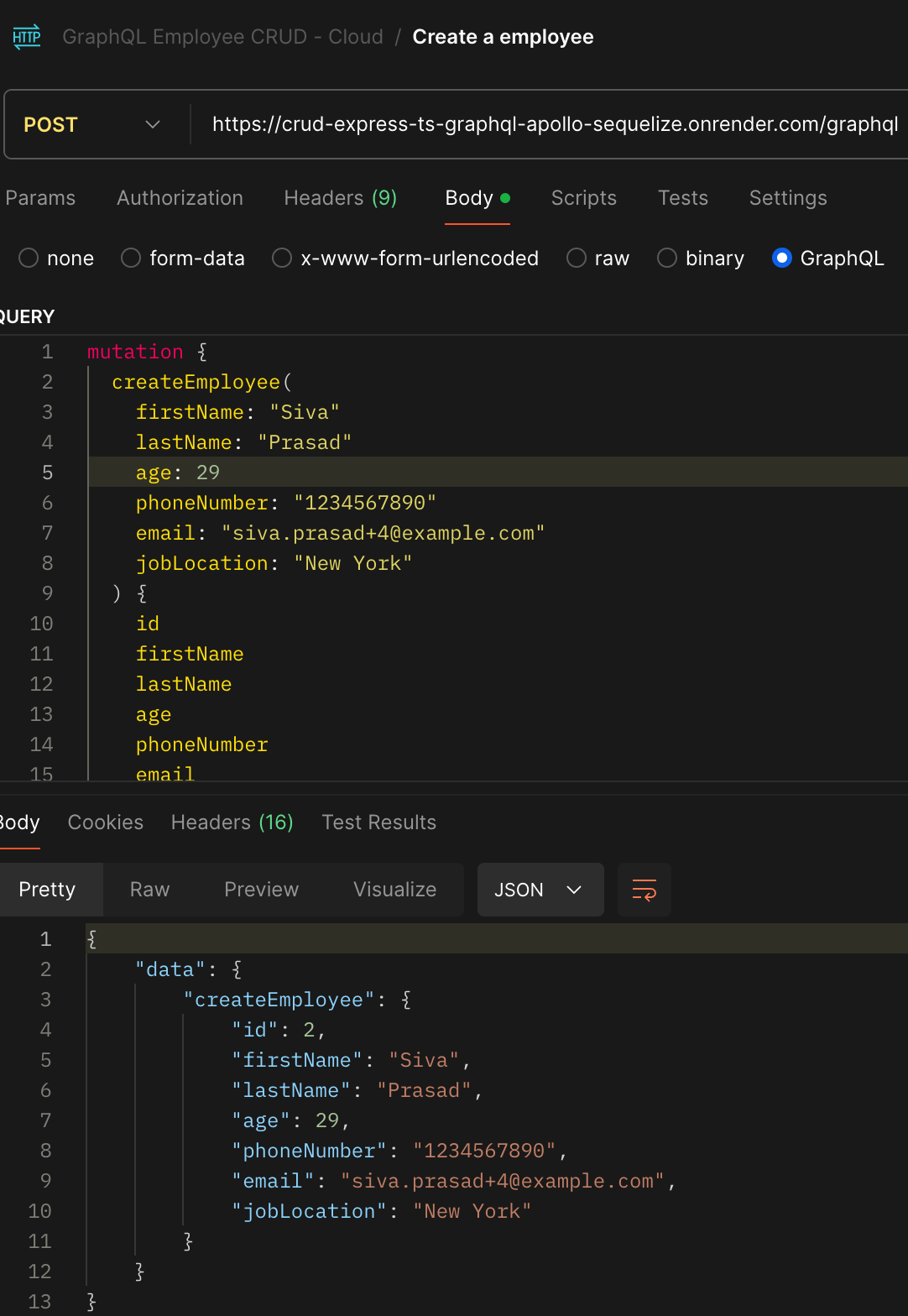Switch to the Visualize response view

pos(395,890)
